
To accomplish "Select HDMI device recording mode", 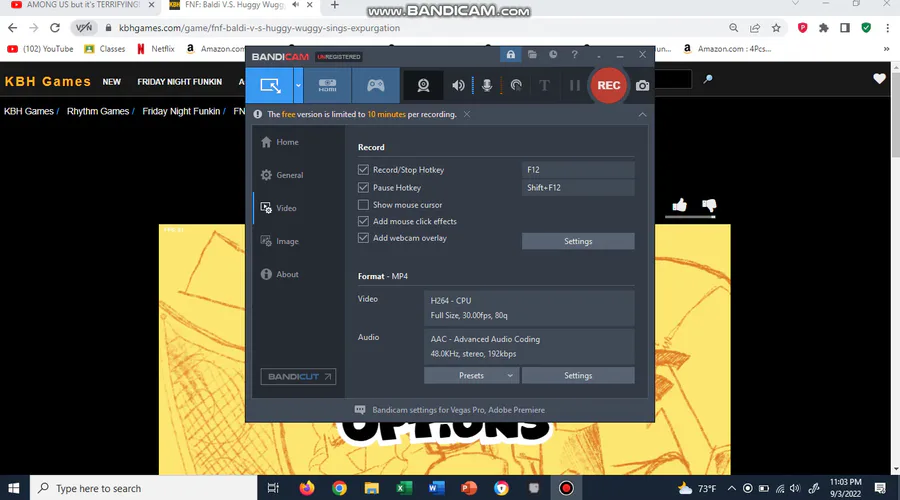I will (327, 86).
